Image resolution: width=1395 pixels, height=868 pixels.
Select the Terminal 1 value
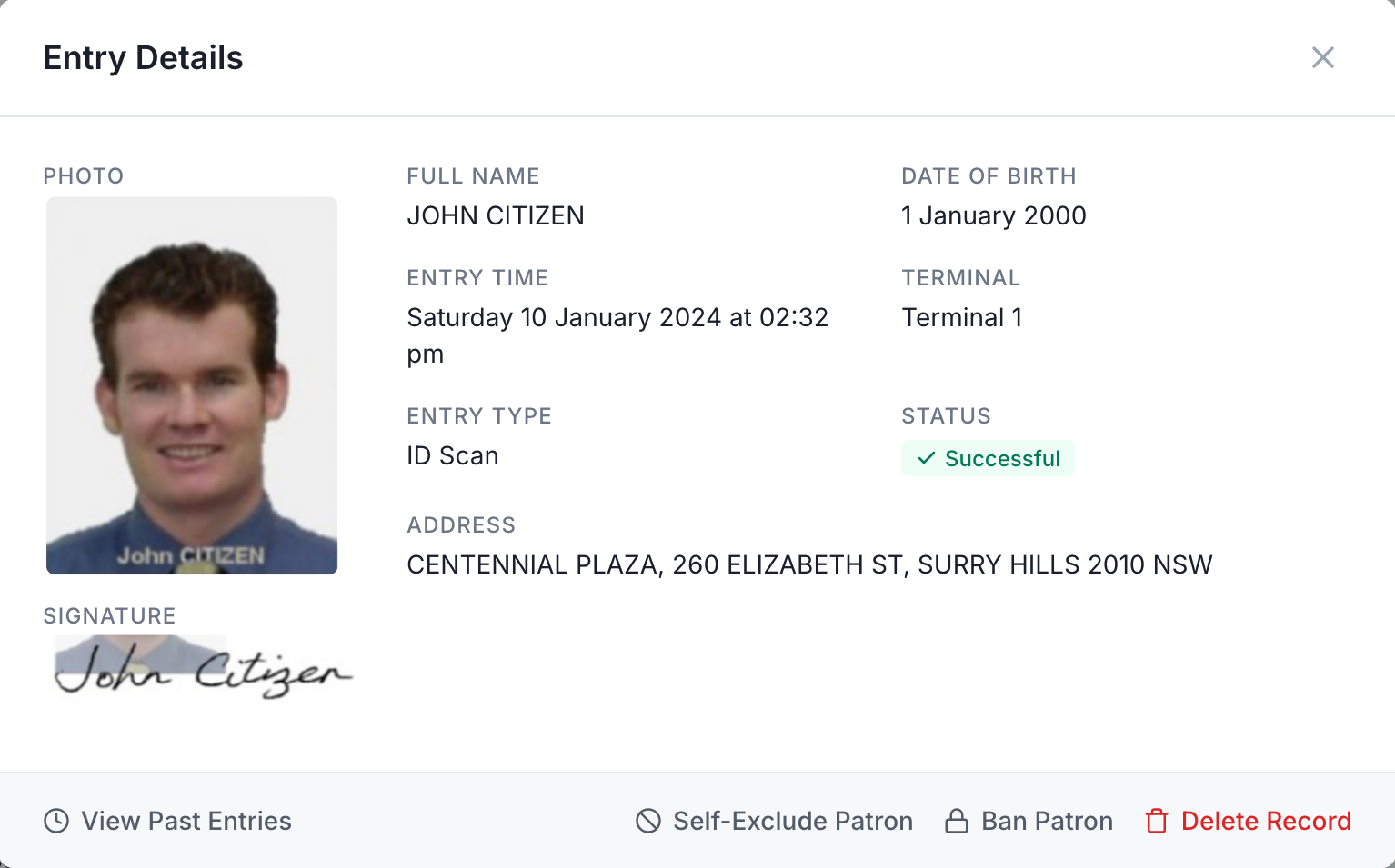click(x=961, y=317)
